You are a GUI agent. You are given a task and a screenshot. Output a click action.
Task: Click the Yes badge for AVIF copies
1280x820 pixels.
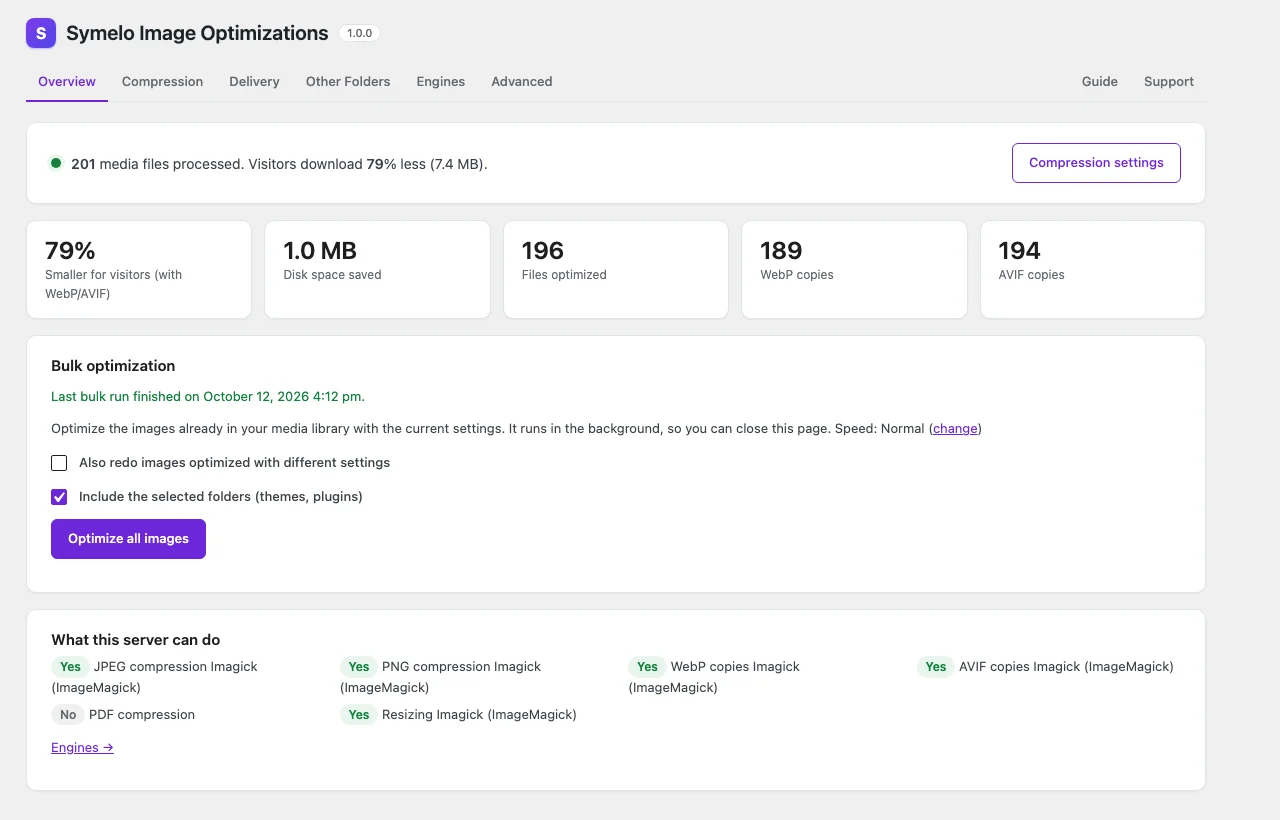pyautogui.click(x=936, y=667)
